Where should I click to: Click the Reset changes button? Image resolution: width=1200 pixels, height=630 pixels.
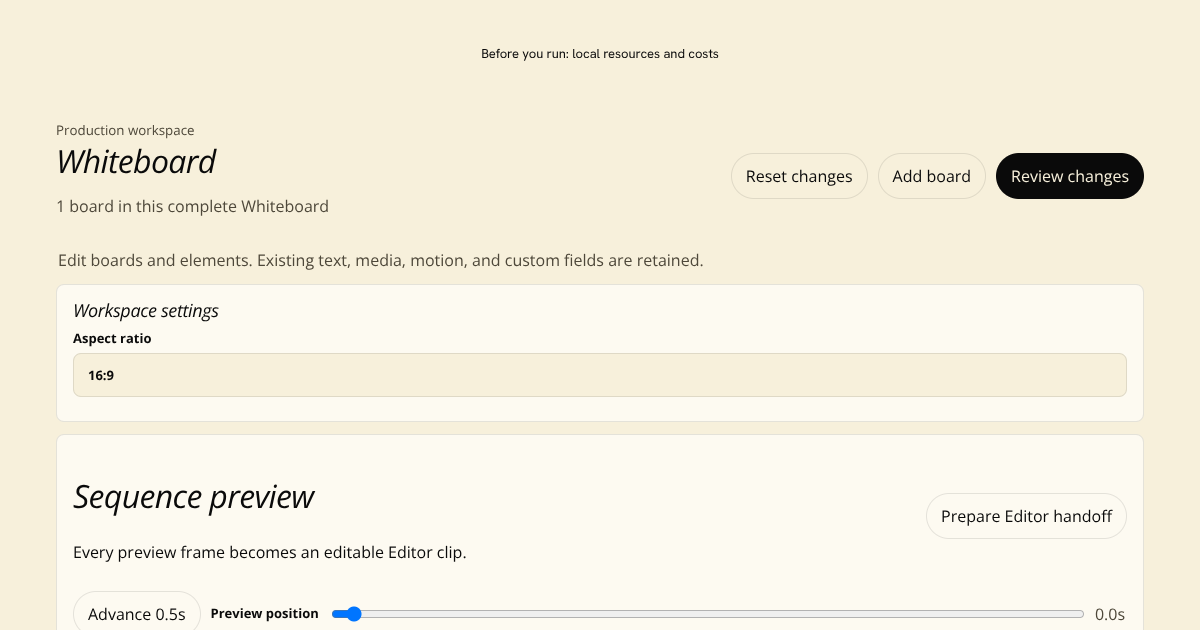(x=799, y=176)
